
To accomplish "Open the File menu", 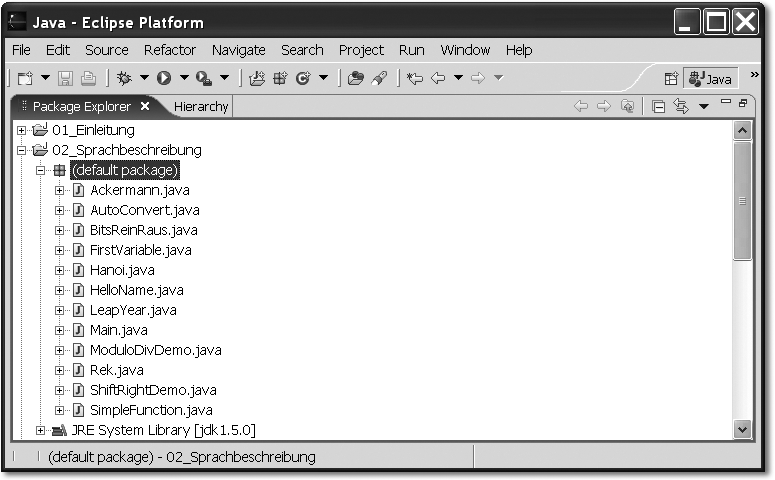I will [21, 50].
